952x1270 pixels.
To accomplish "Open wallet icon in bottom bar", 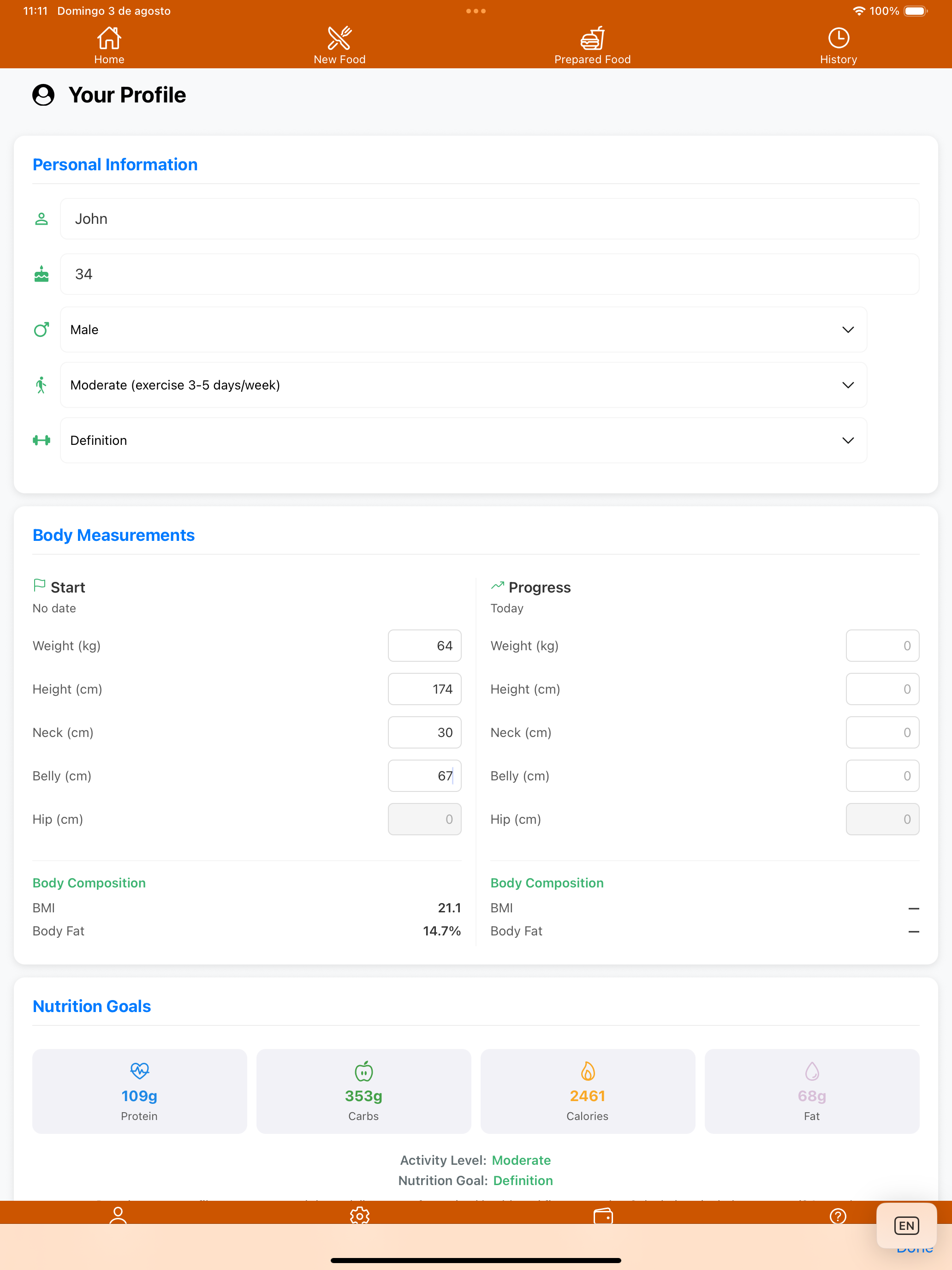I will [603, 1216].
